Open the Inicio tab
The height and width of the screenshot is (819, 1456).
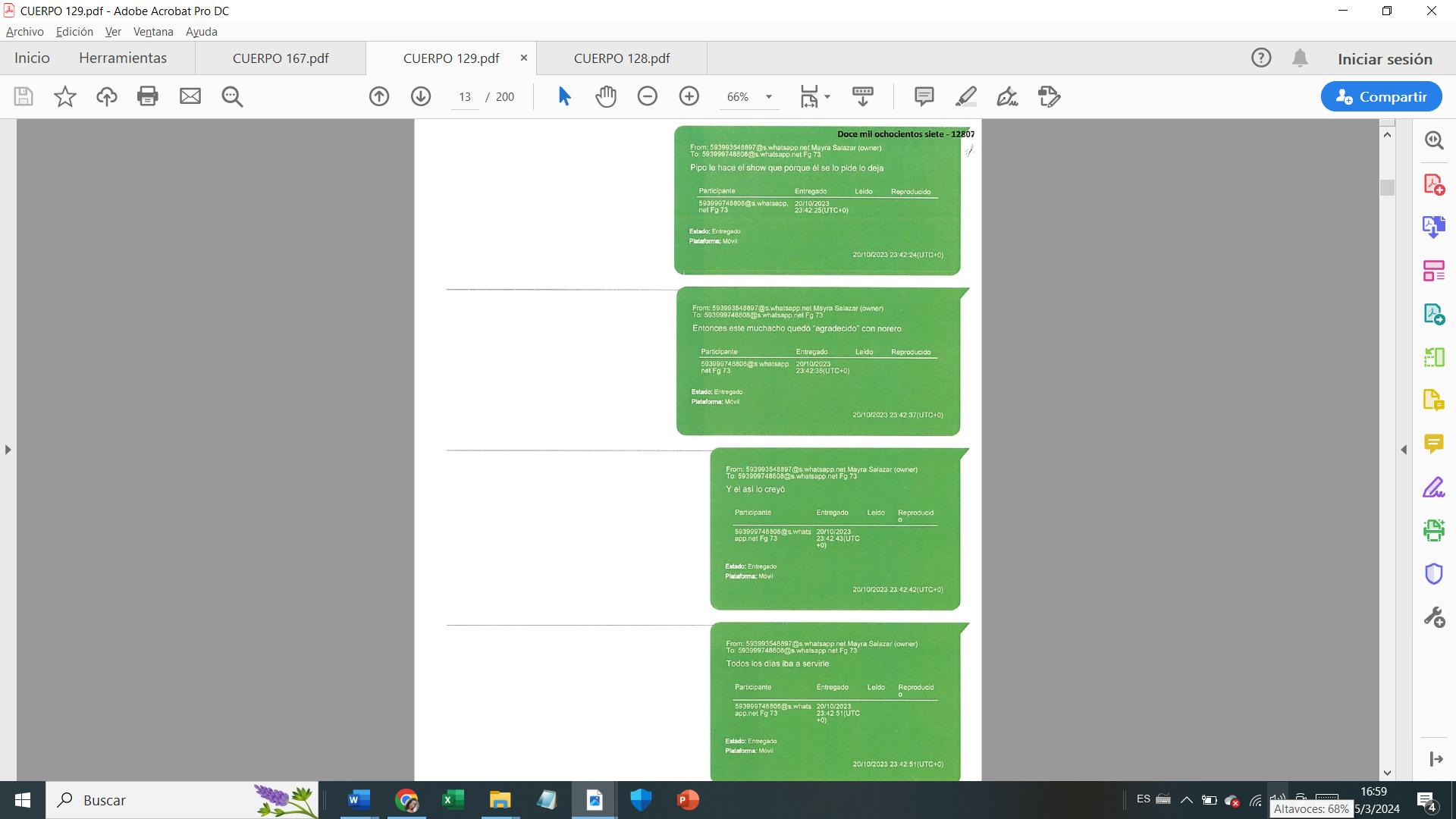coord(32,58)
